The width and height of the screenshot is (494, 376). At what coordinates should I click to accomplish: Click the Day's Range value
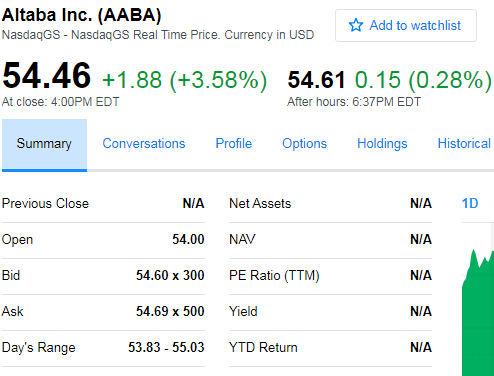[x=166, y=347]
